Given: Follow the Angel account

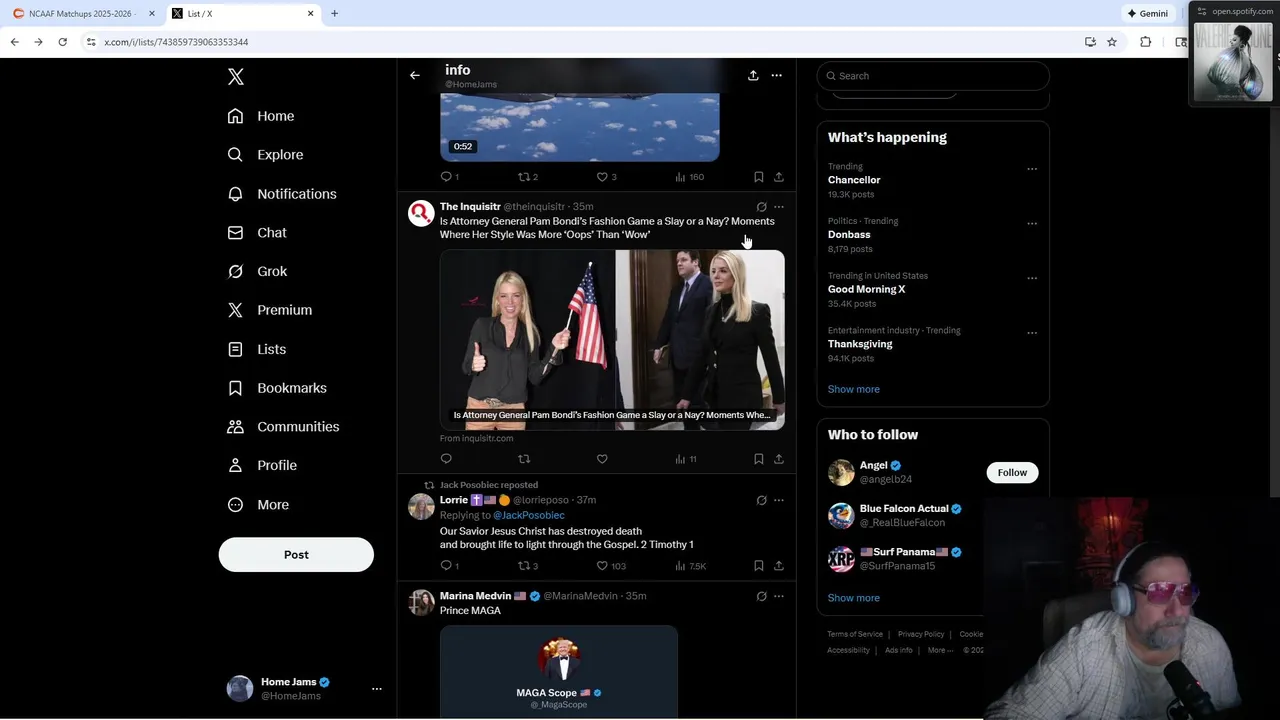Looking at the screenshot, I should click(1012, 472).
